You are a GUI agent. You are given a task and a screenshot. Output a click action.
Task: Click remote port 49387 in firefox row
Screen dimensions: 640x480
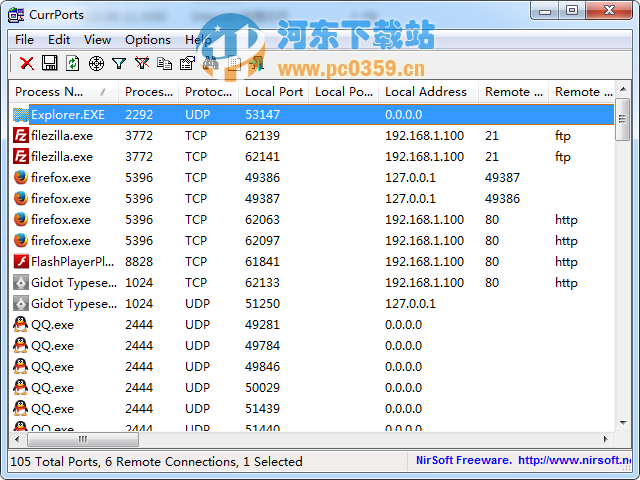(502, 178)
